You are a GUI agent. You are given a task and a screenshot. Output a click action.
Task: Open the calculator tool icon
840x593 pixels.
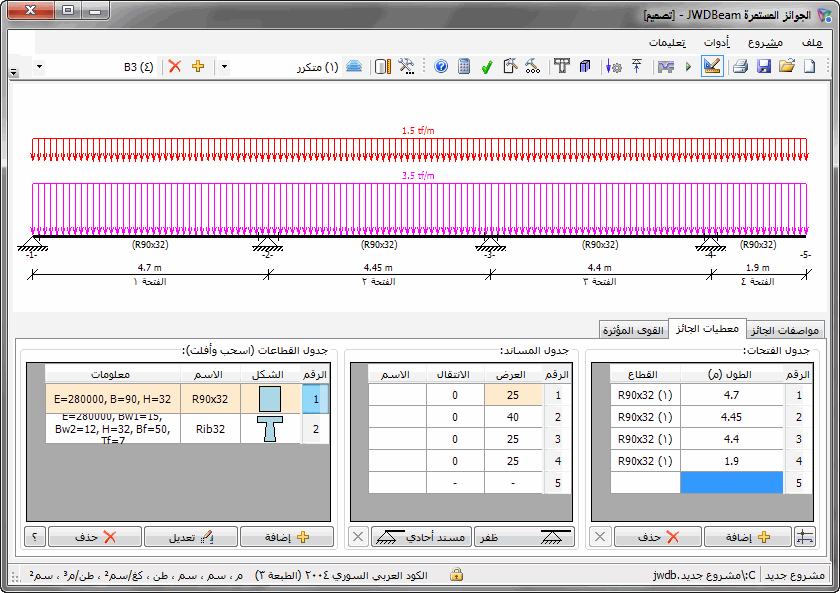point(464,67)
